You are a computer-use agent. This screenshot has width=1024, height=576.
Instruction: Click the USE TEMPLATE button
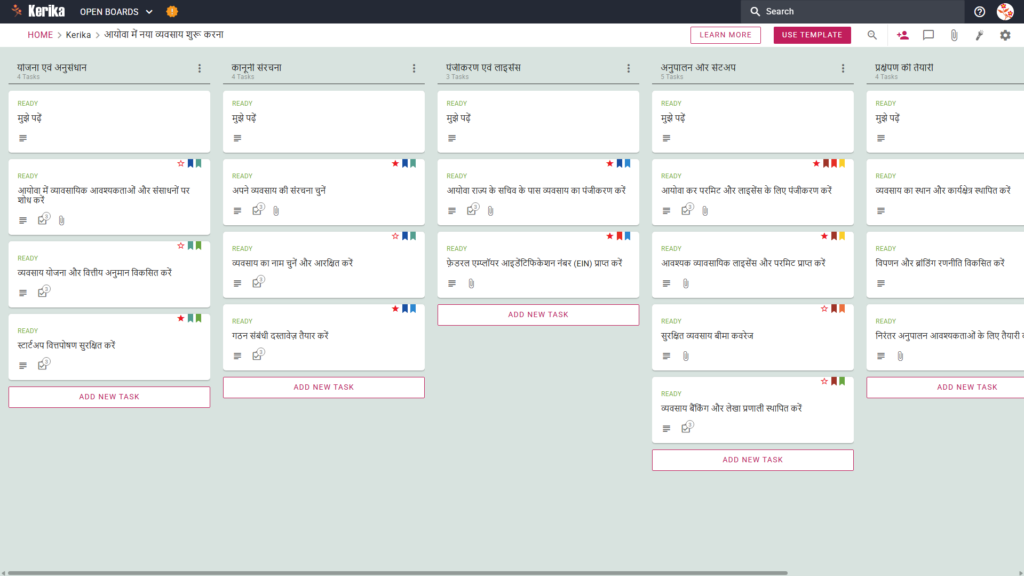pos(812,35)
